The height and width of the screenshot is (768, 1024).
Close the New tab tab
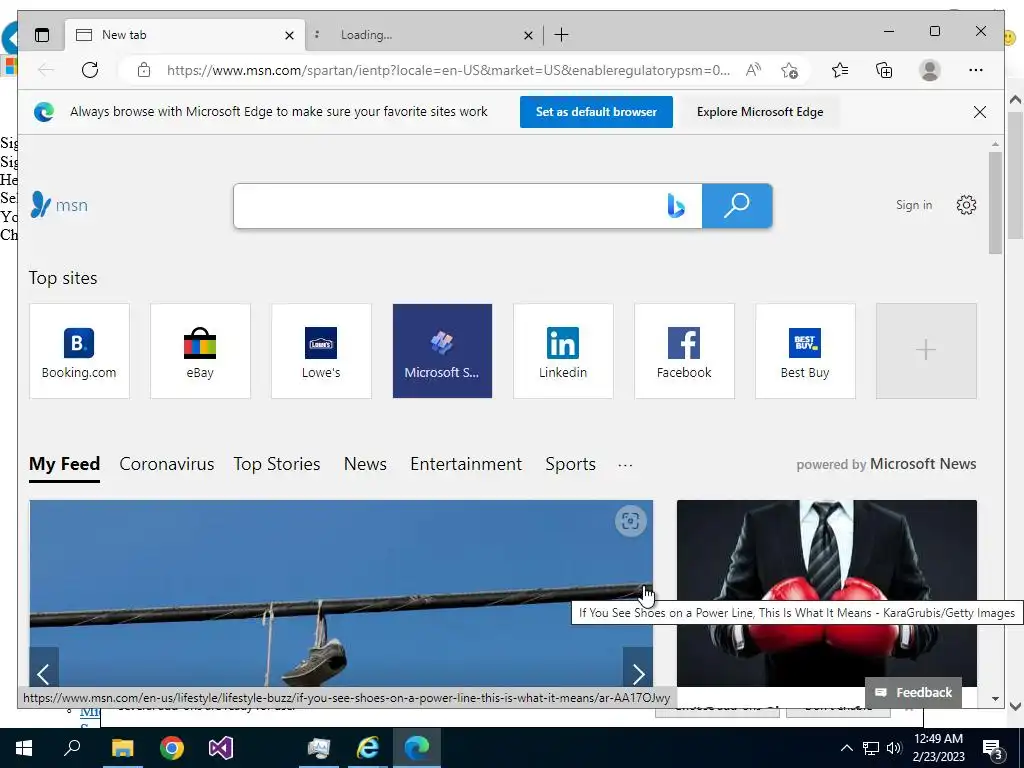[289, 35]
